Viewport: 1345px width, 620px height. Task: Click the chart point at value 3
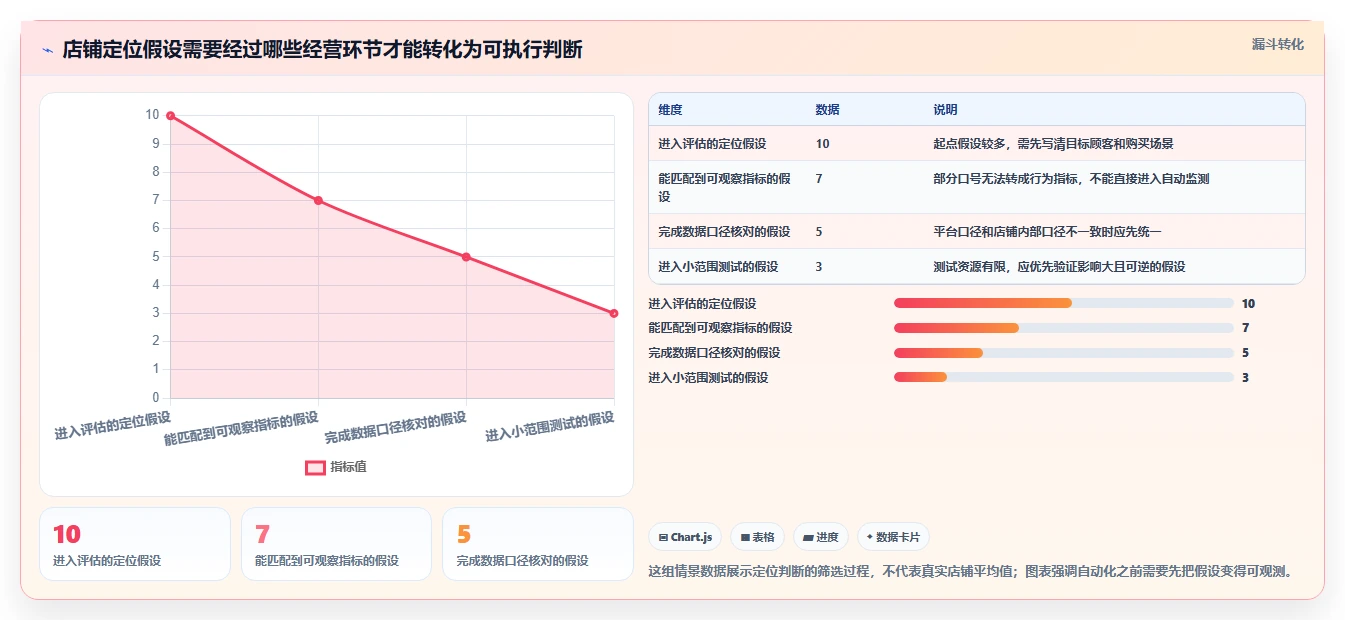click(x=614, y=313)
